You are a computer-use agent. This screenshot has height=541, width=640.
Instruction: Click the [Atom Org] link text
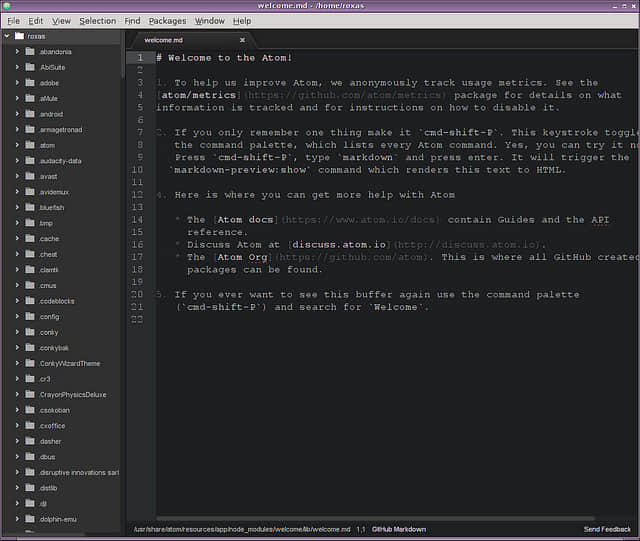coord(242,257)
